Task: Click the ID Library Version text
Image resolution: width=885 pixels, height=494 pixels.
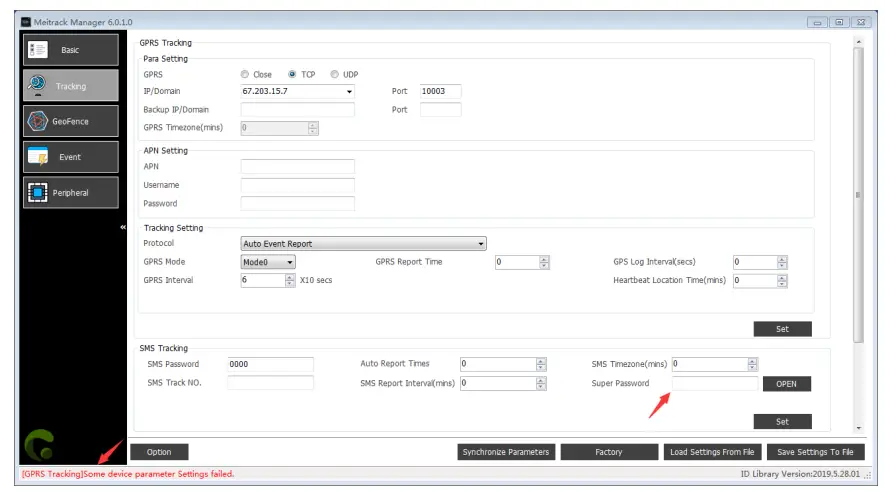Action: coord(800,474)
